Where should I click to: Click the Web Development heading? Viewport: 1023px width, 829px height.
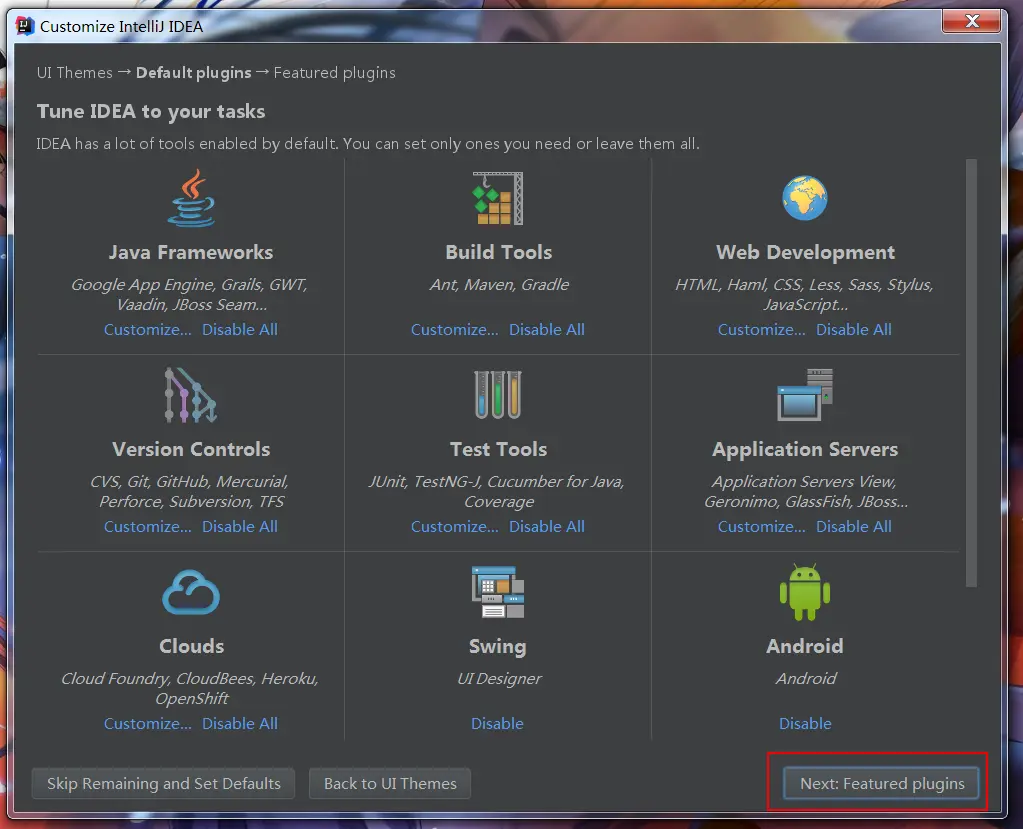tap(805, 252)
